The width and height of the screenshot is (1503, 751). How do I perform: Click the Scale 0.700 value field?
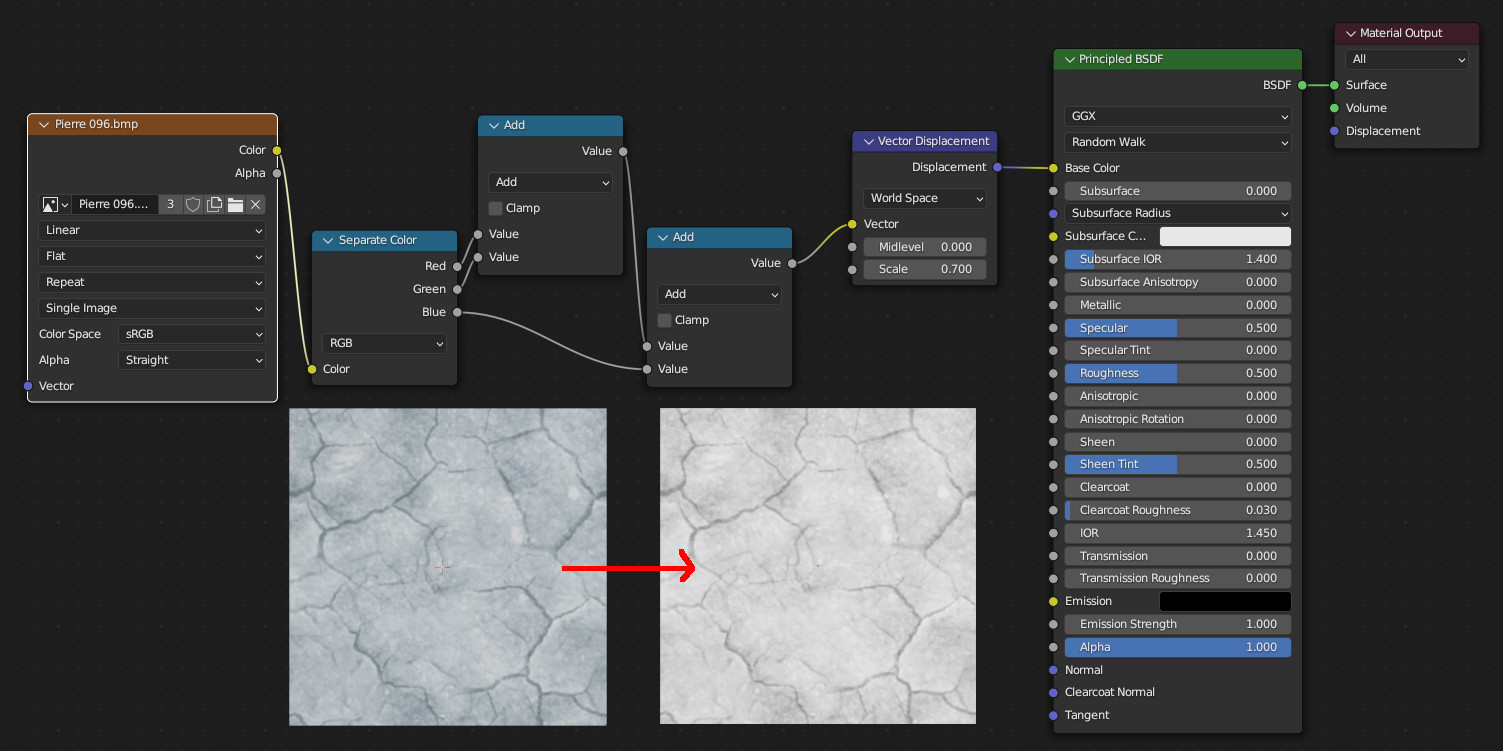tap(924, 269)
